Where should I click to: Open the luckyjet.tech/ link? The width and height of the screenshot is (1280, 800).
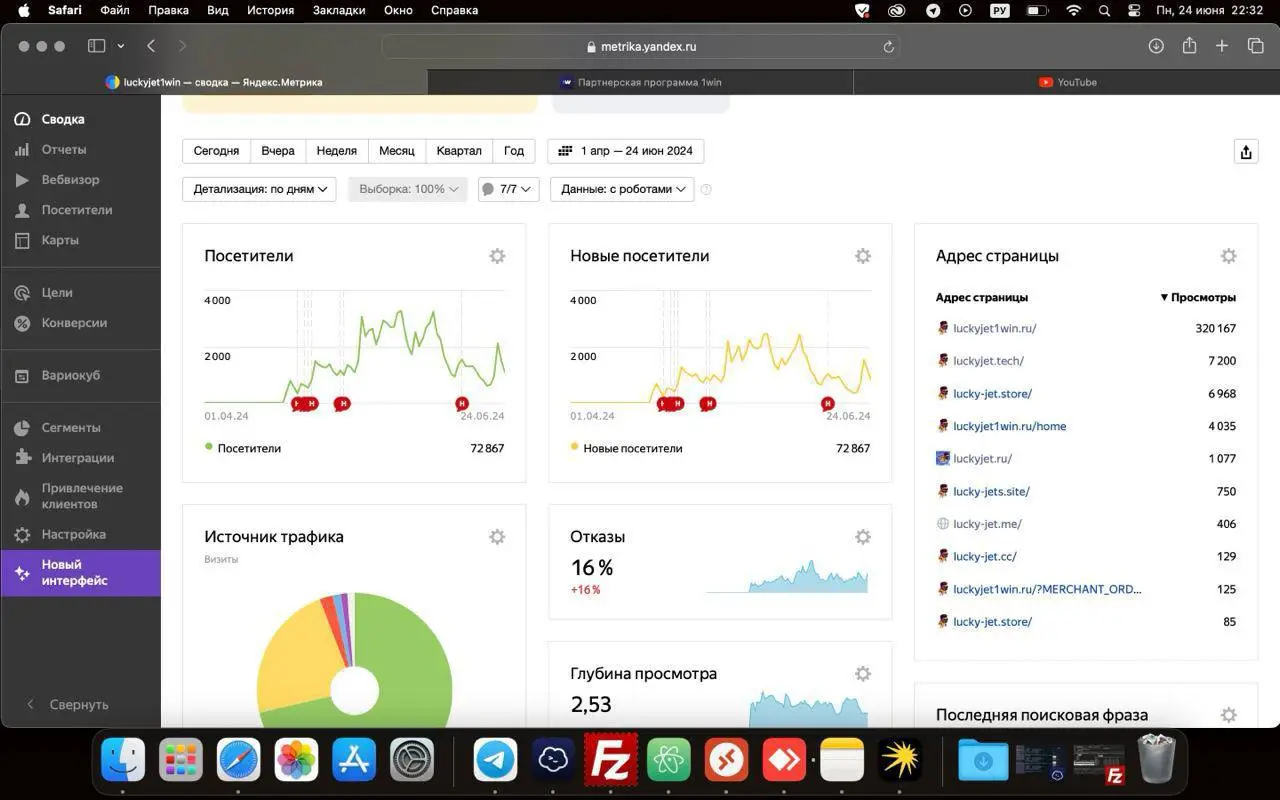989,361
